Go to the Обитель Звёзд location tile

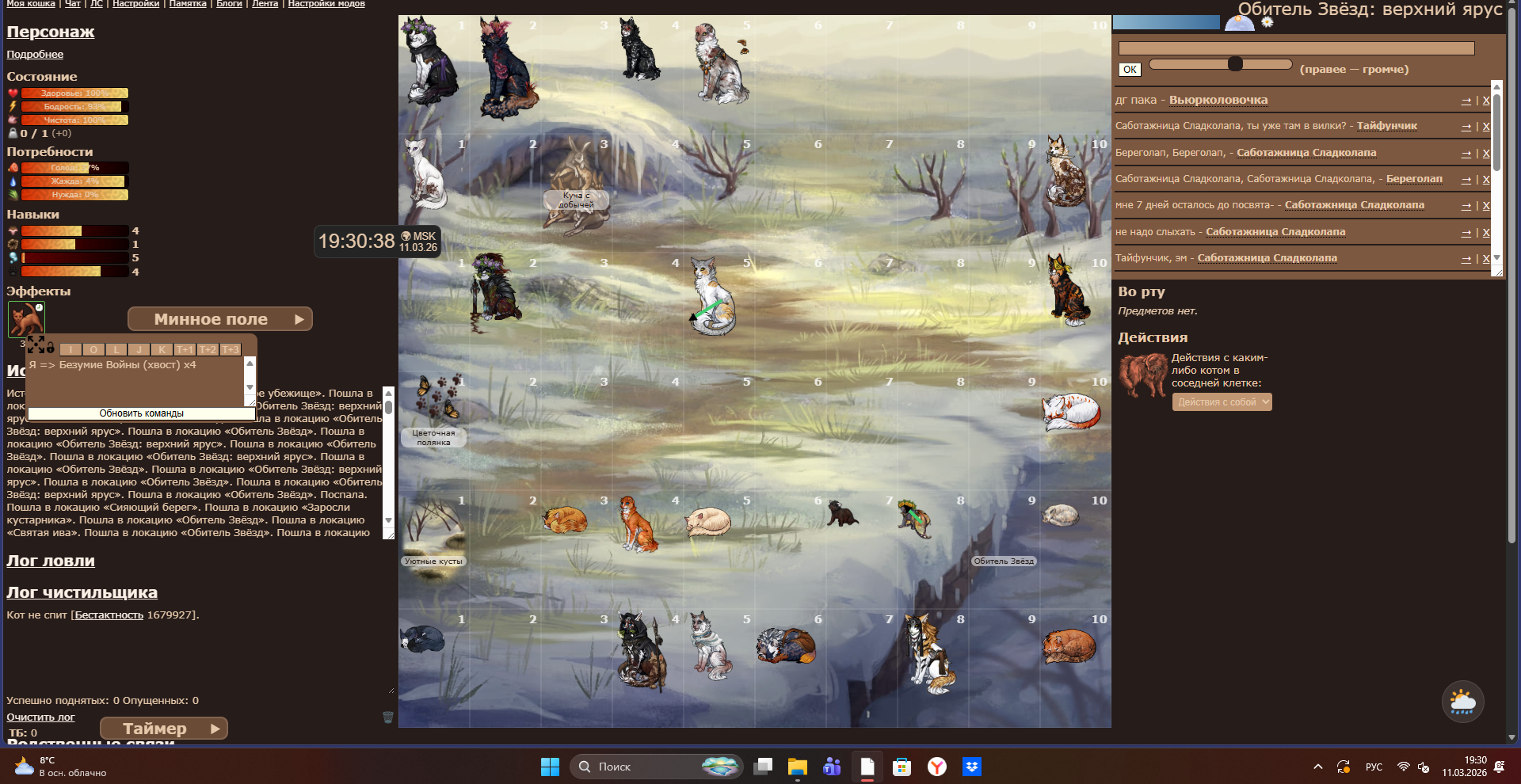[1004, 561]
